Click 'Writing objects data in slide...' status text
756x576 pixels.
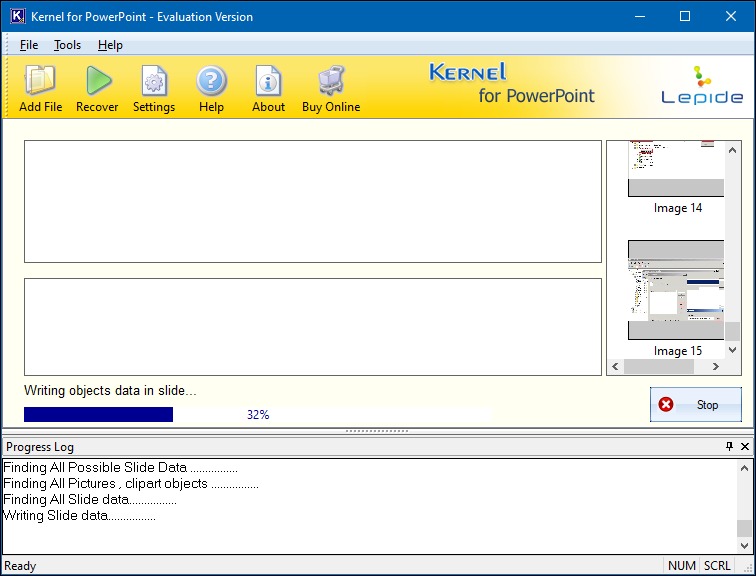pos(110,390)
